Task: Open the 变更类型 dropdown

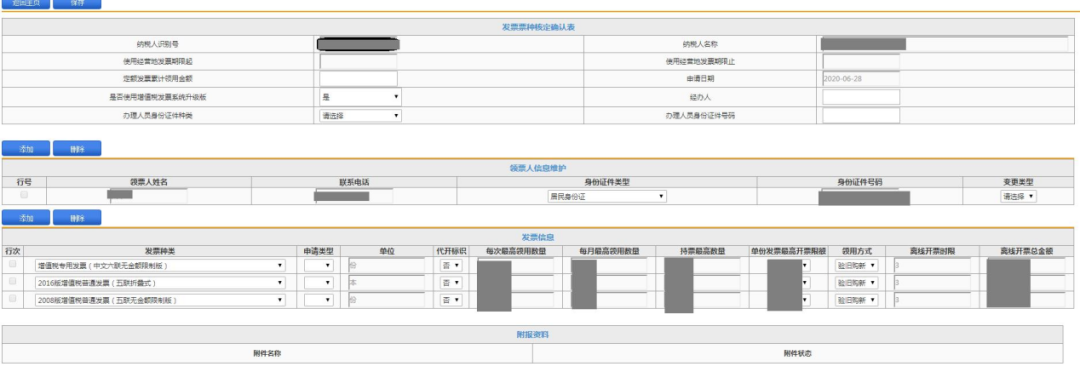Action: (1018, 196)
